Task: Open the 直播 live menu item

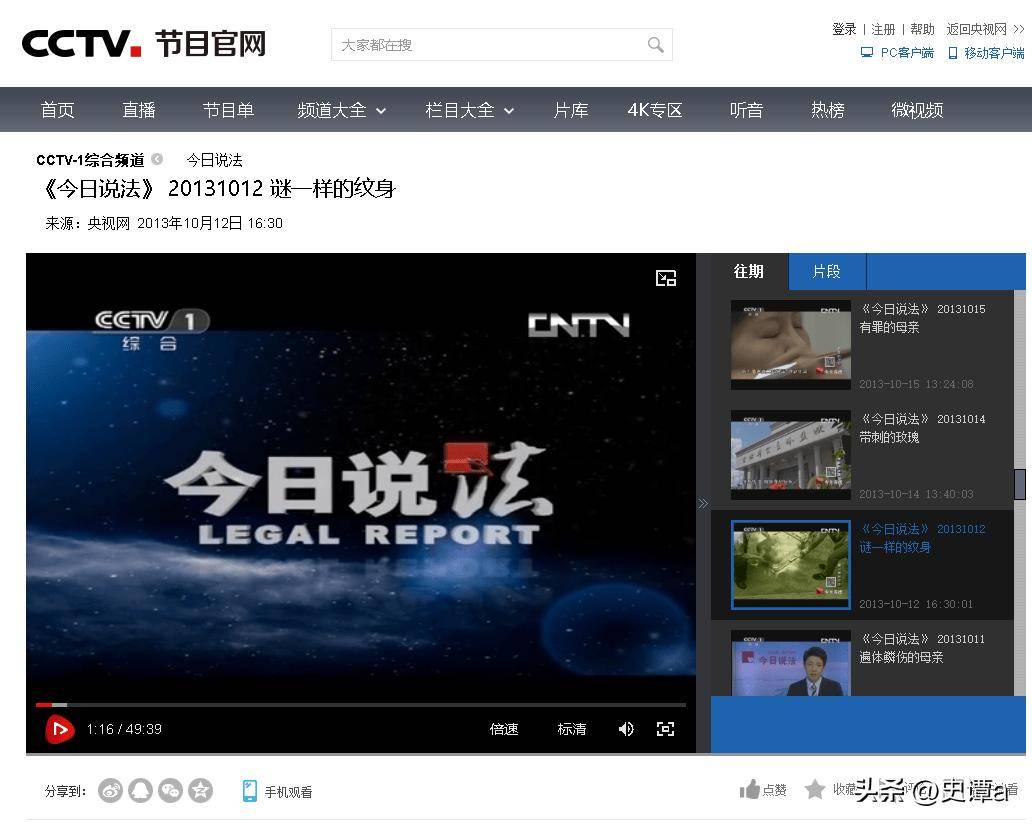Action: tap(138, 110)
